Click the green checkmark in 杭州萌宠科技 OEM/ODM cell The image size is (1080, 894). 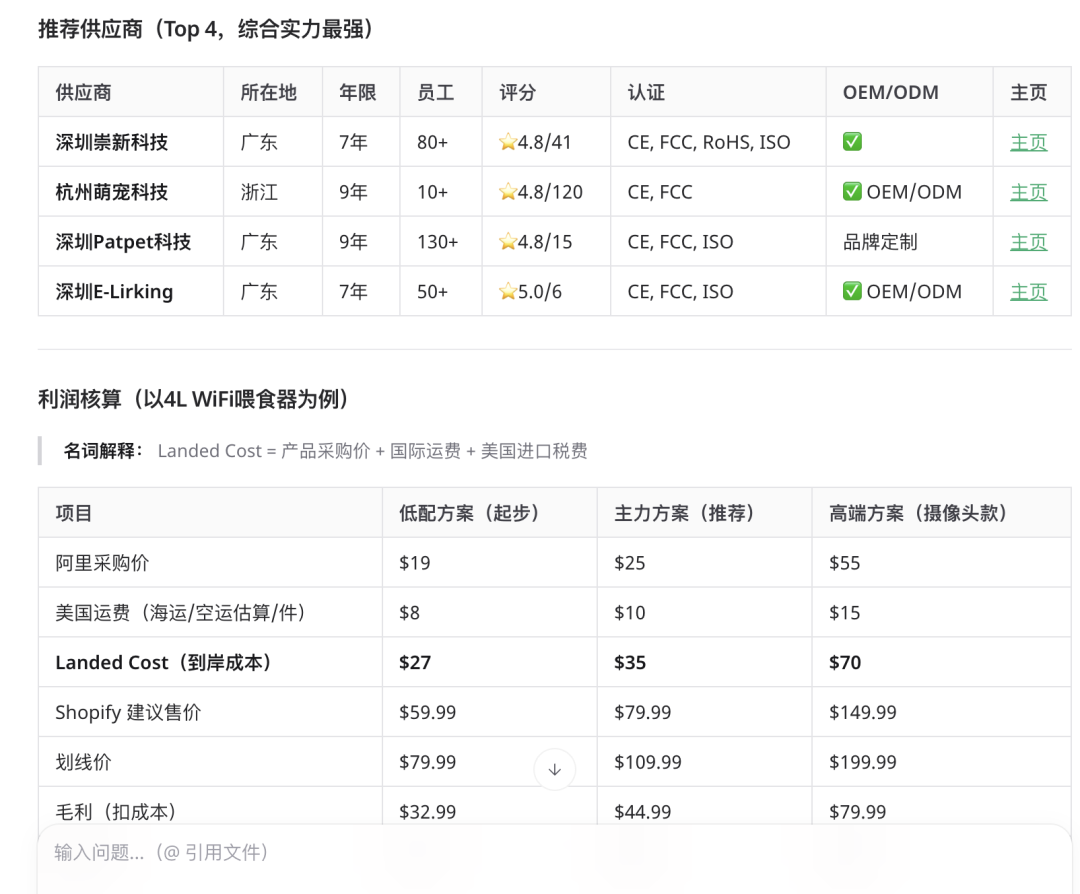pyautogui.click(x=852, y=192)
